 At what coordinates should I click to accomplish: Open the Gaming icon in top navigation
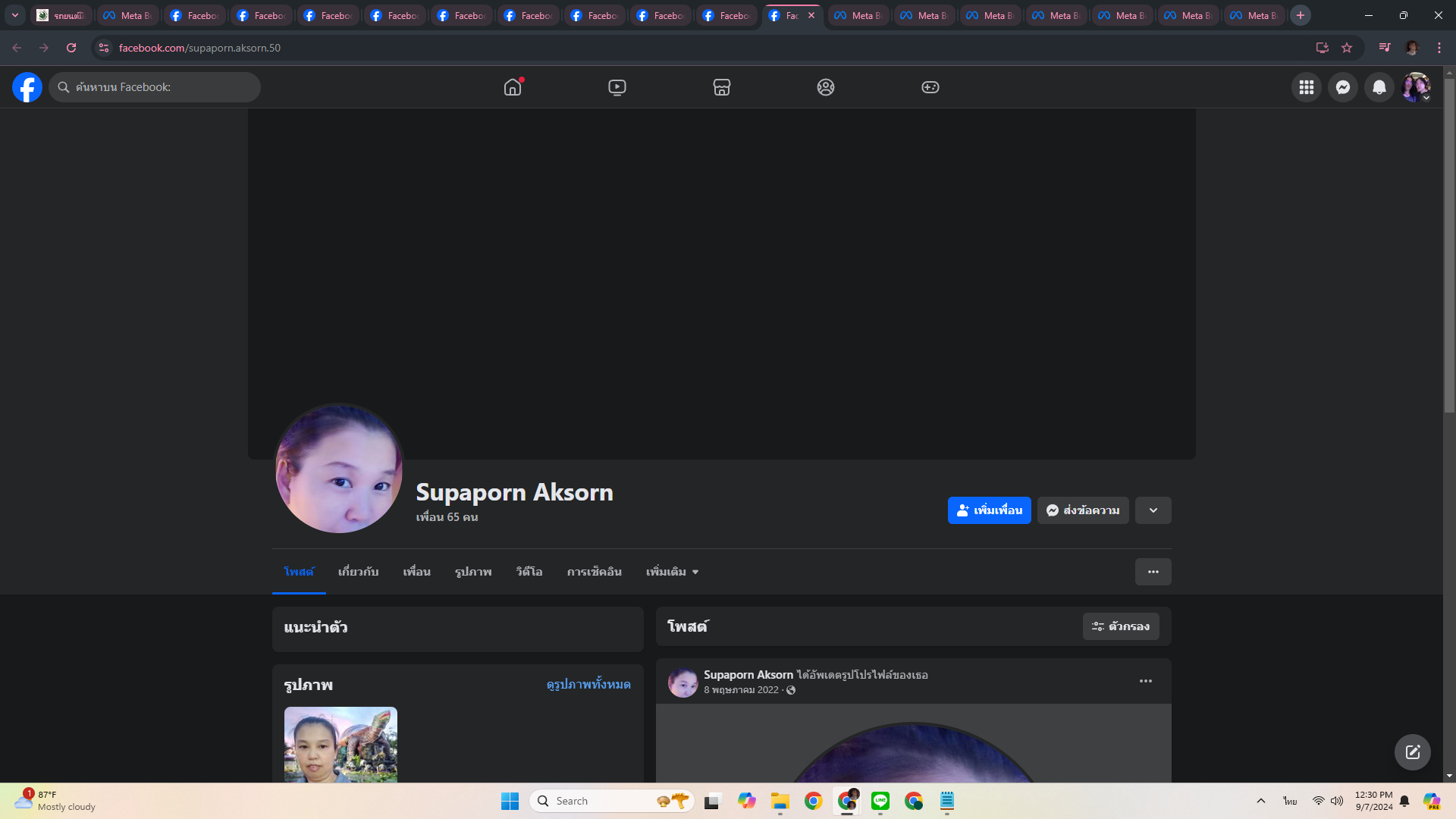pyautogui.click(x=930, y=87)
